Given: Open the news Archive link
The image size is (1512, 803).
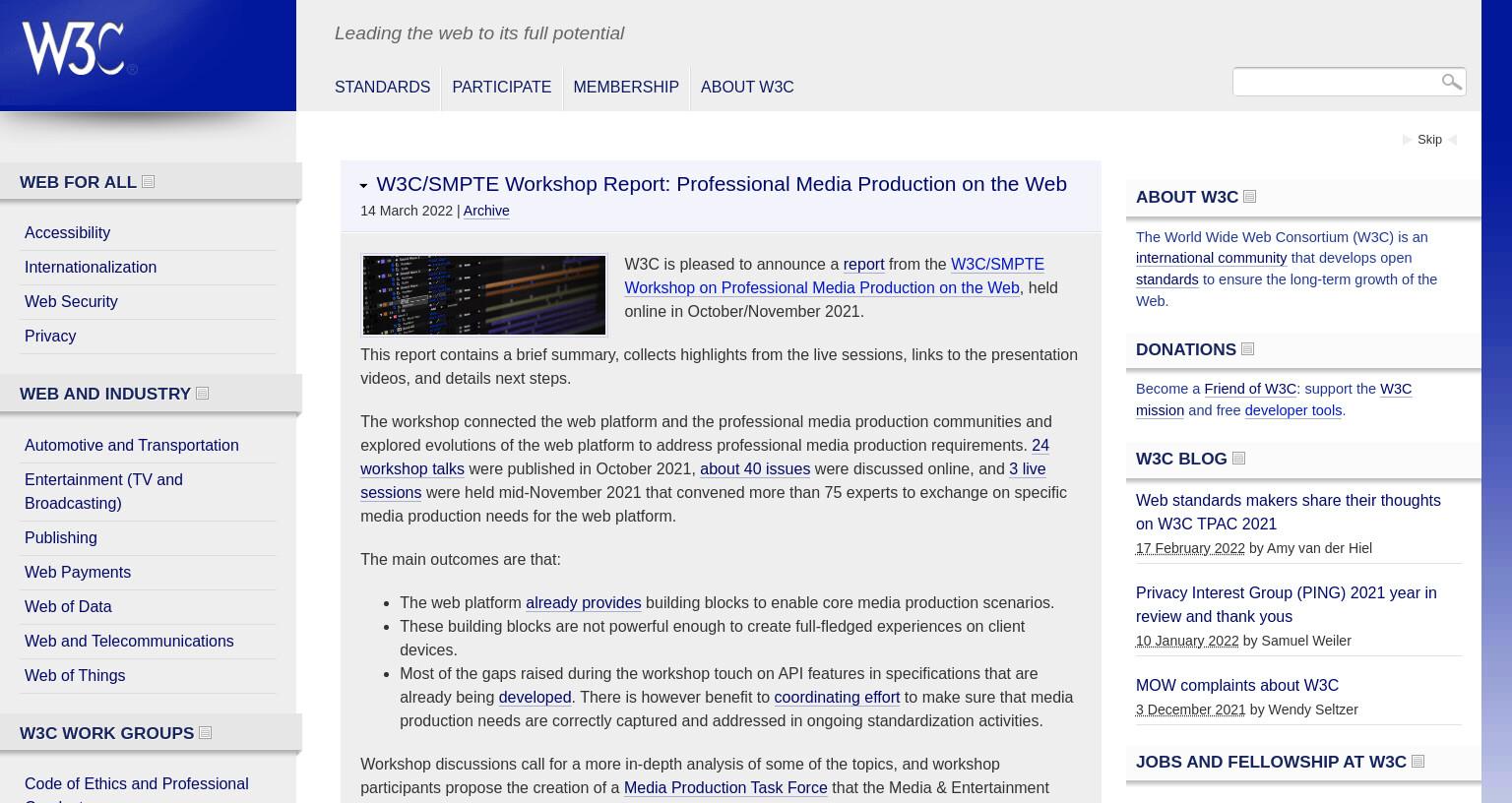Looking at the screenshot, I should pyautogui.click(x=486, y=211).
